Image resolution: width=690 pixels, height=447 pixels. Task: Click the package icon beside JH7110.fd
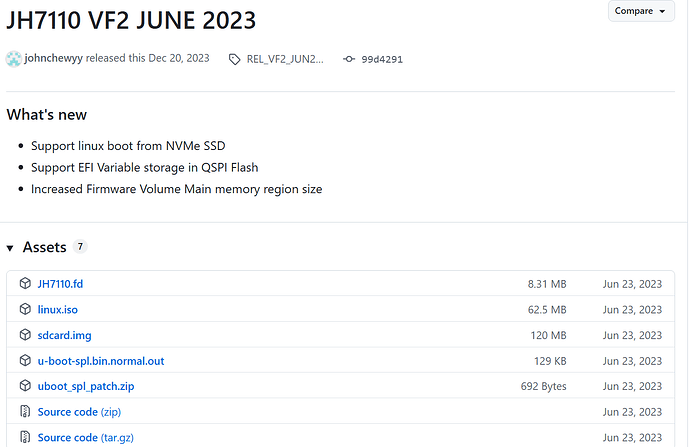(26, 283)
